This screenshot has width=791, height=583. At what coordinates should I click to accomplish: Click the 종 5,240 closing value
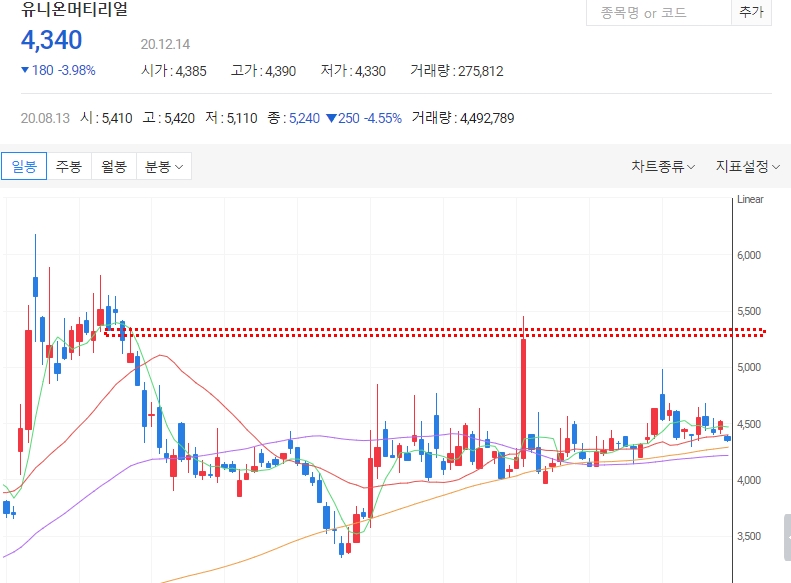(x=293, y=118)
